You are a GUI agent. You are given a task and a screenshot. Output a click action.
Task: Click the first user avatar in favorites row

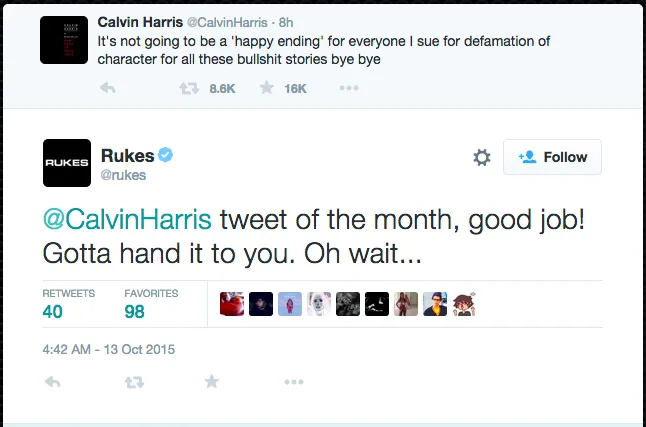pos(232,303)
